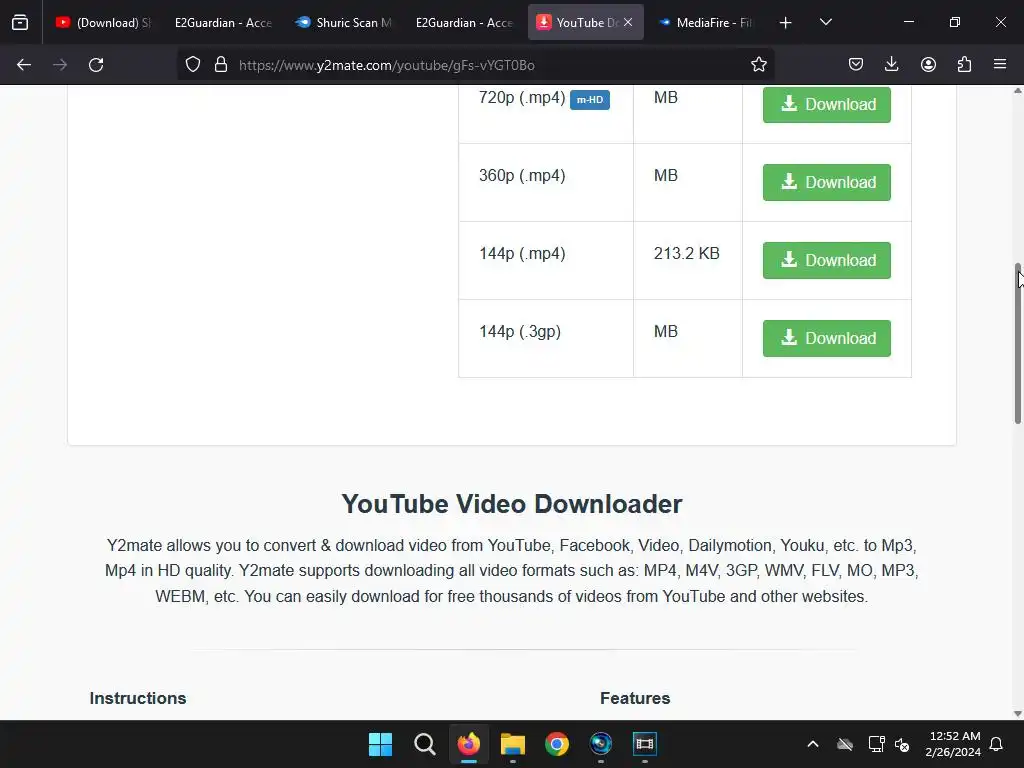Open the round camera-lens taskbar app
This screenshot has height=768, width=1024.
tap(601, 744)
